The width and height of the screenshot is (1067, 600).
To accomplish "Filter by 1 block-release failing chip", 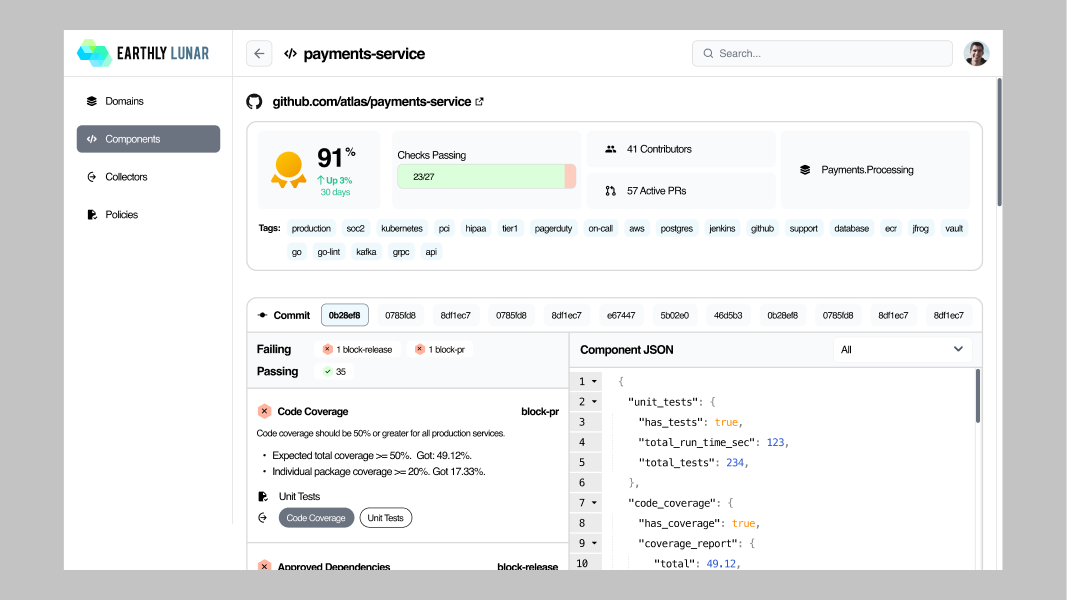I will coord(358,349).
